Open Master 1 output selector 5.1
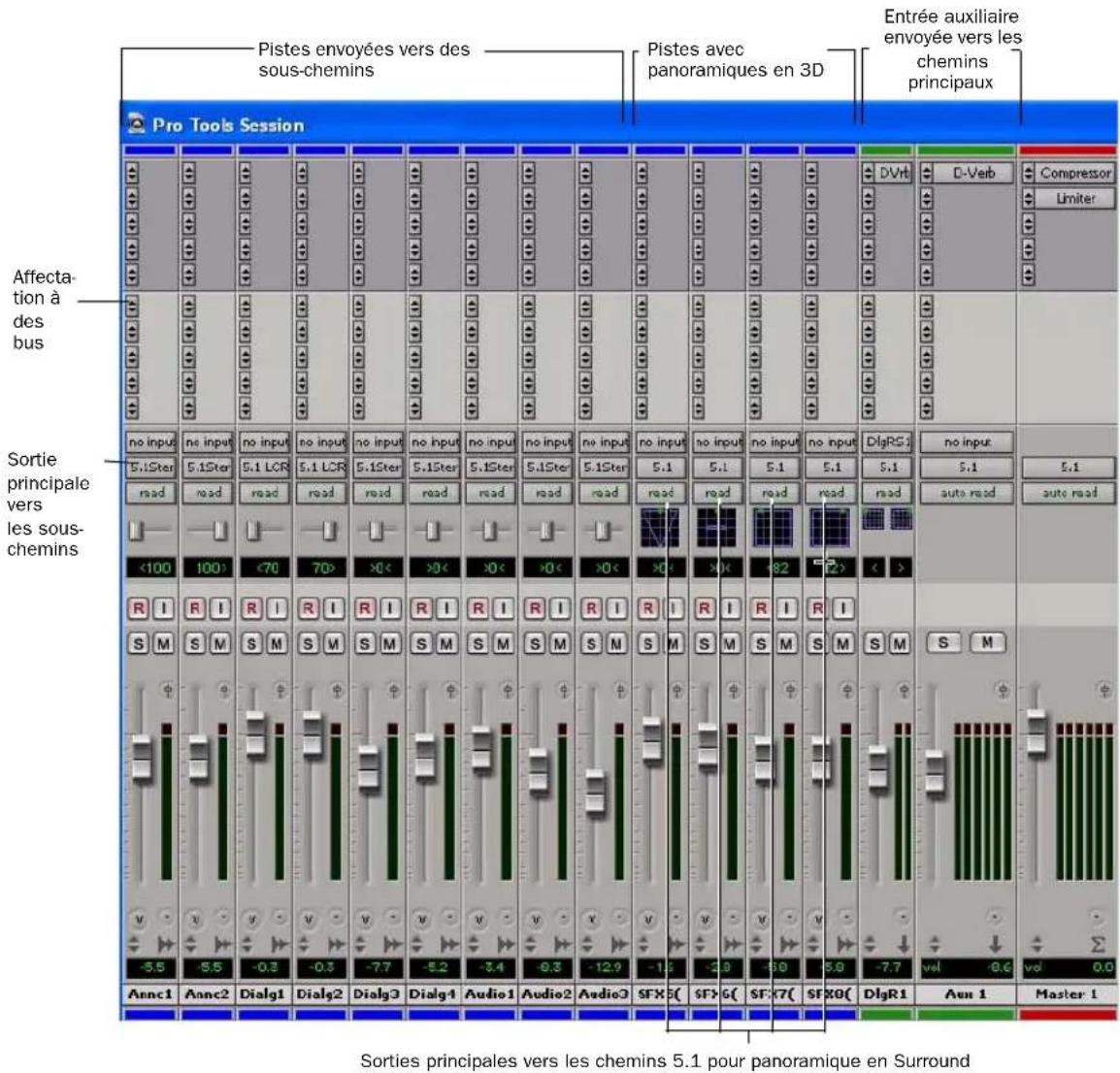 1069,467
